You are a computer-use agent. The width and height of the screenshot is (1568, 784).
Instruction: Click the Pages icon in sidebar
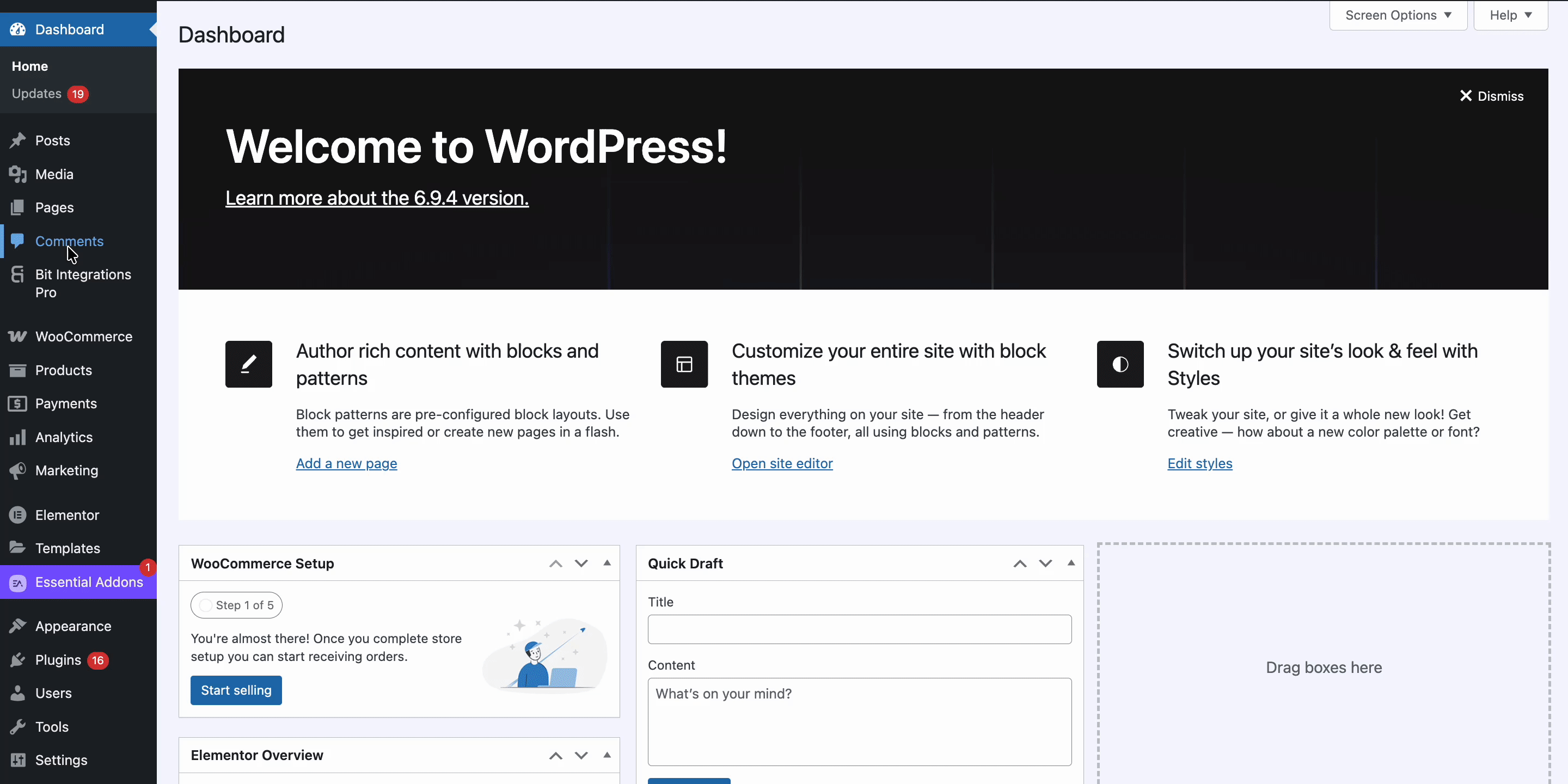pyautogui.click(x=17, y=207)
